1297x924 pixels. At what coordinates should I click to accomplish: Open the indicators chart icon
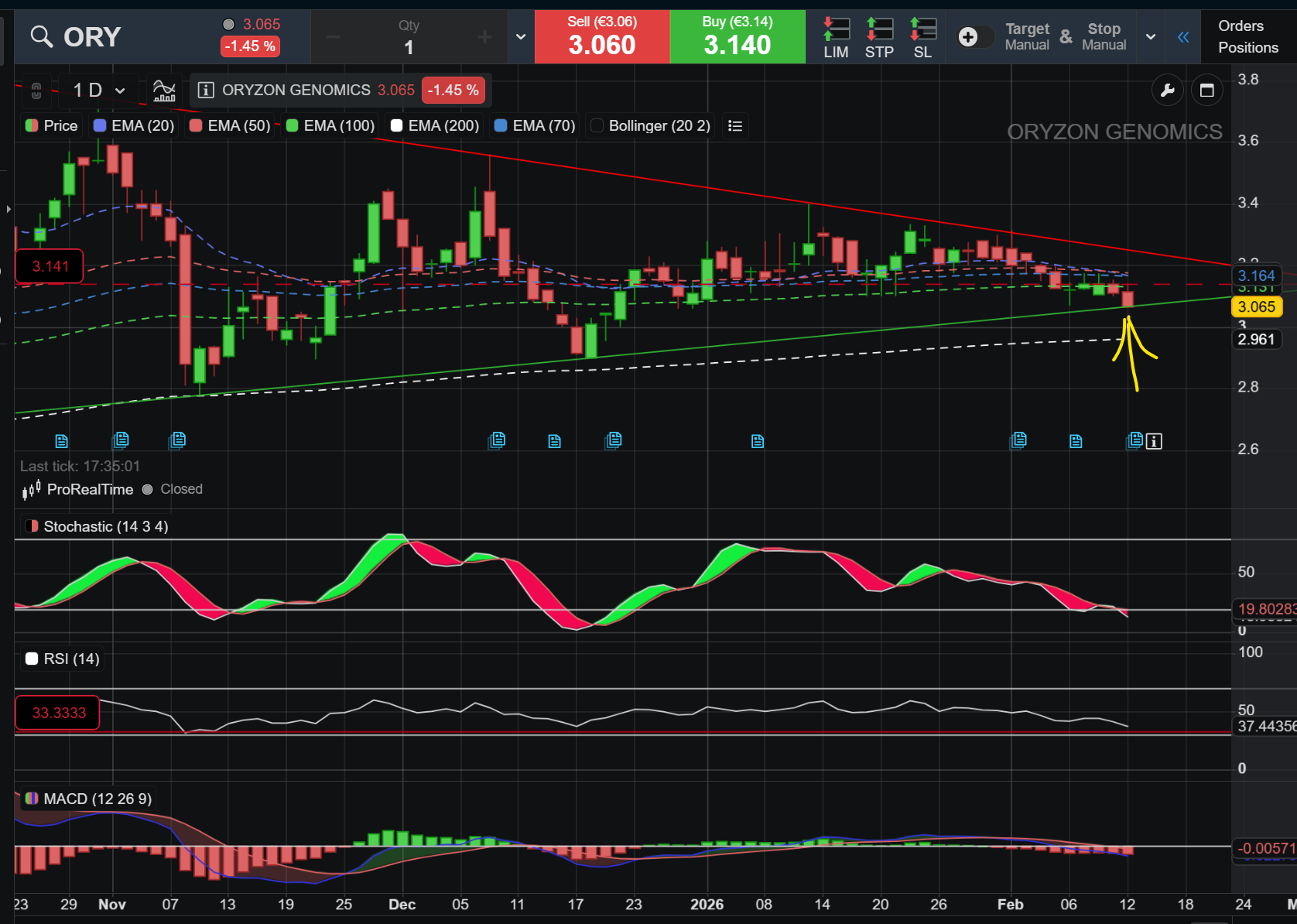(x=164, y=91)
